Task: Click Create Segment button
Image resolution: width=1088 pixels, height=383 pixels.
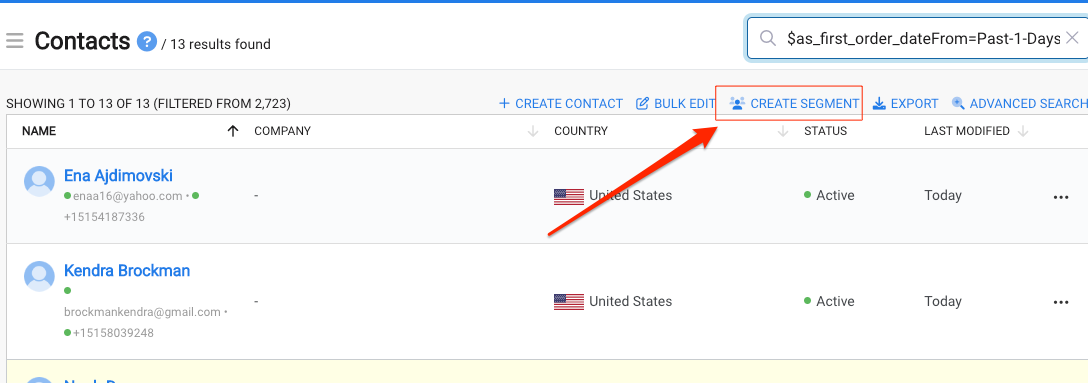Action: pos(794,103)
